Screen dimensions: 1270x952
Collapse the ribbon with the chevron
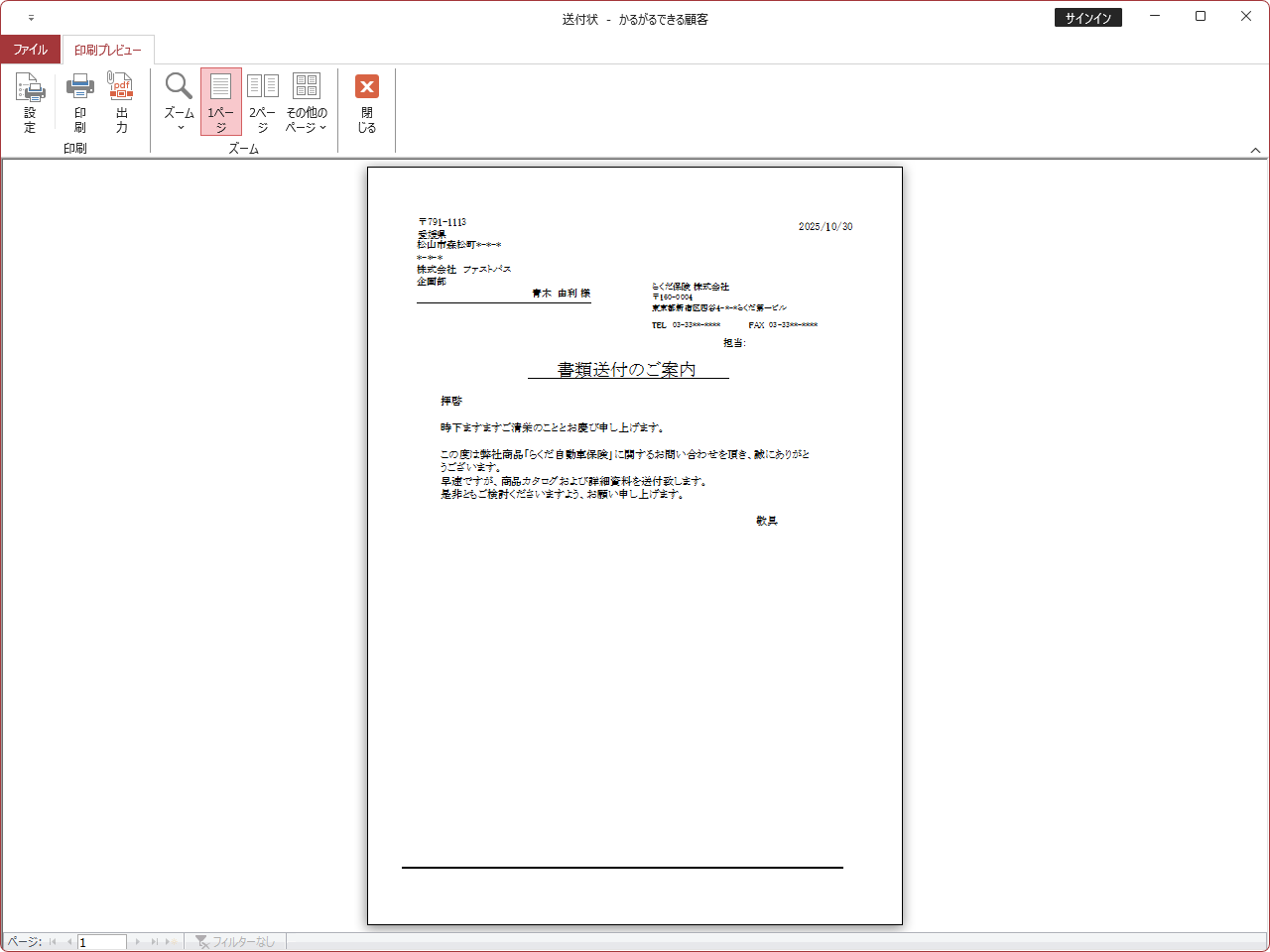tap(1255, 151)
